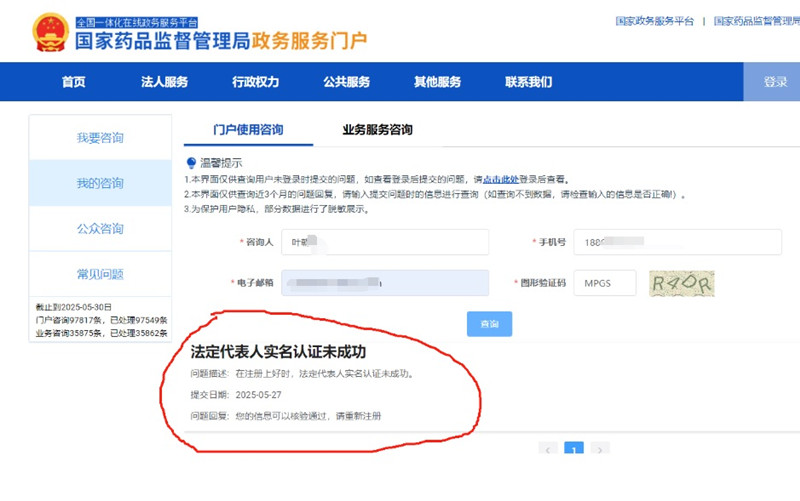Open the 行政权力 nav menu
Viewport: 800px width, 501px height.
pos(255,82)
